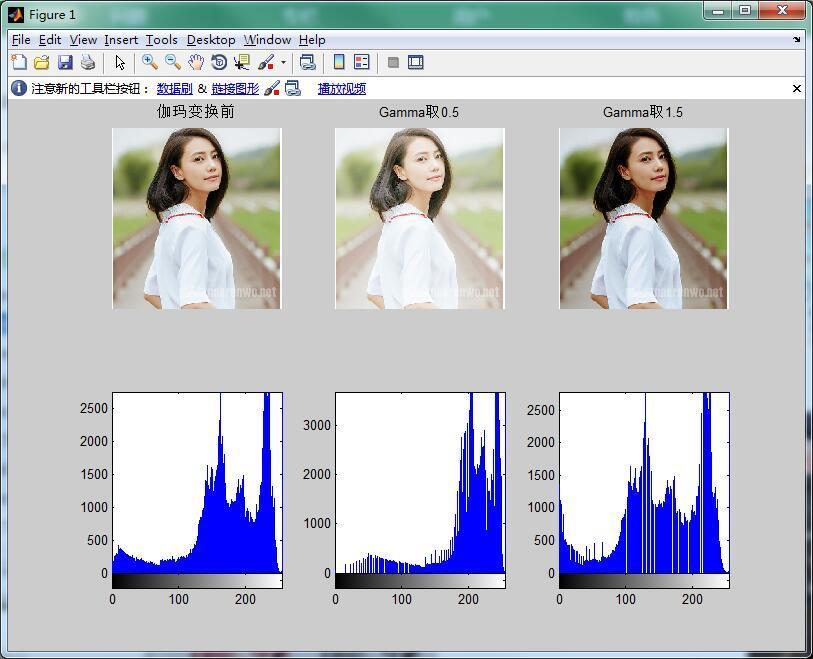Click the histogram plot for Gamma 1.5

(x=644, y=483)
